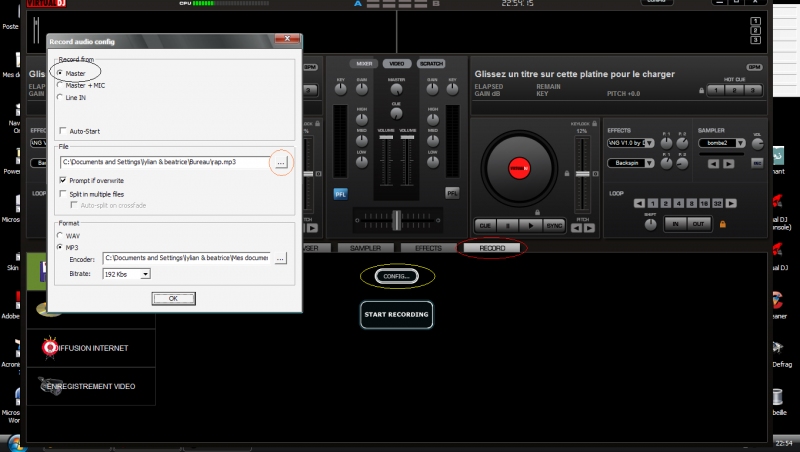The image size is (800, 452).
Task: Enable the Auto-Start checkbox
Action: pyautogui.click(x=62, y=131)
